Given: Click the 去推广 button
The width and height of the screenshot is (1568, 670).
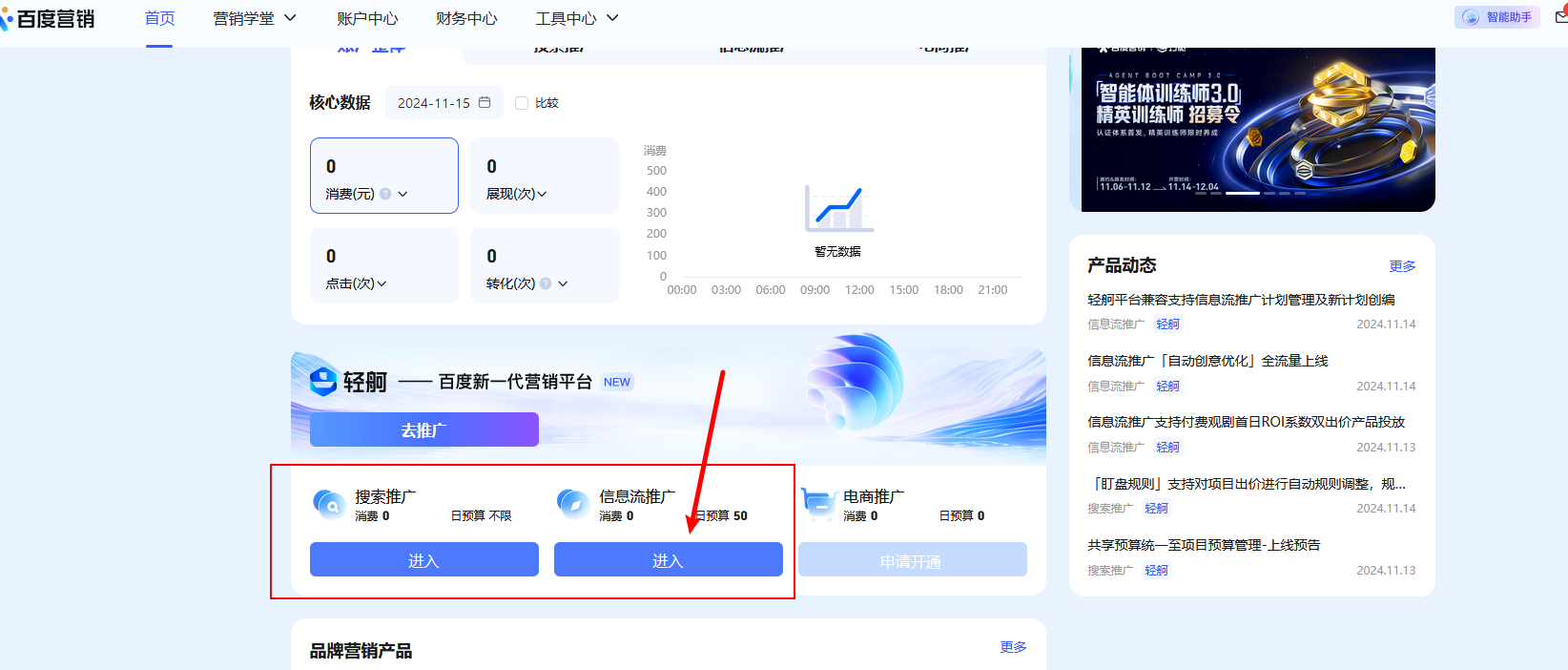Looking at the screenshot, I should 424,429.
